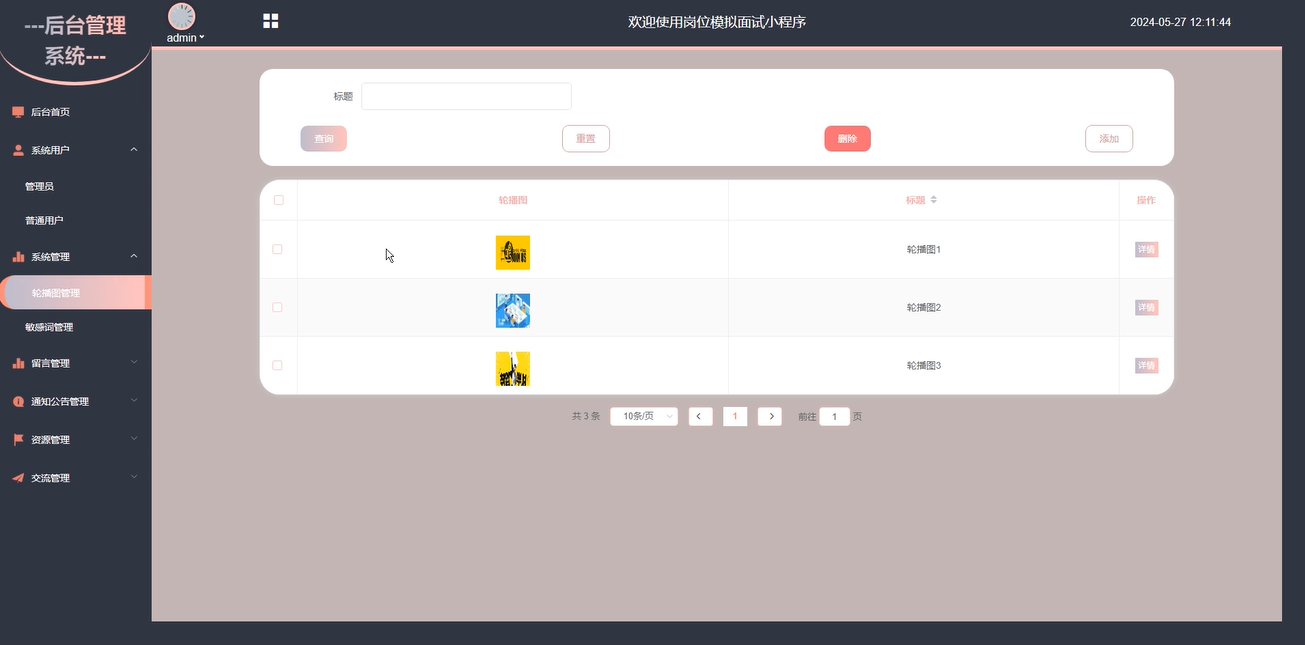This screenshot has width=1305, height=645.
Task: Open the 轮播图3 yellow thumbnail image
Action: coord(513,368)
